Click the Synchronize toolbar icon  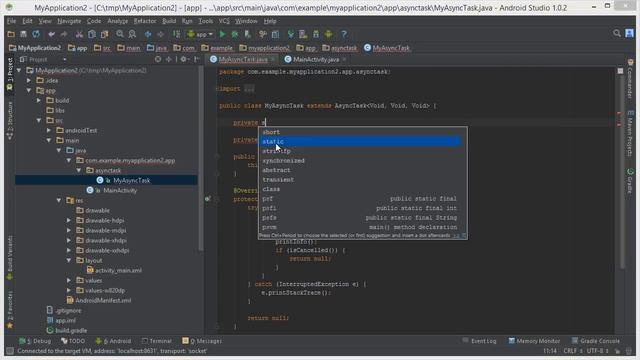(36, 34)
